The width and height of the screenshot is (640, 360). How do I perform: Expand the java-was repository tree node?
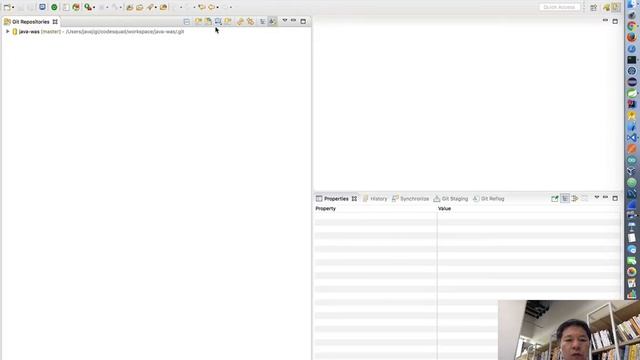pos(7,31)
